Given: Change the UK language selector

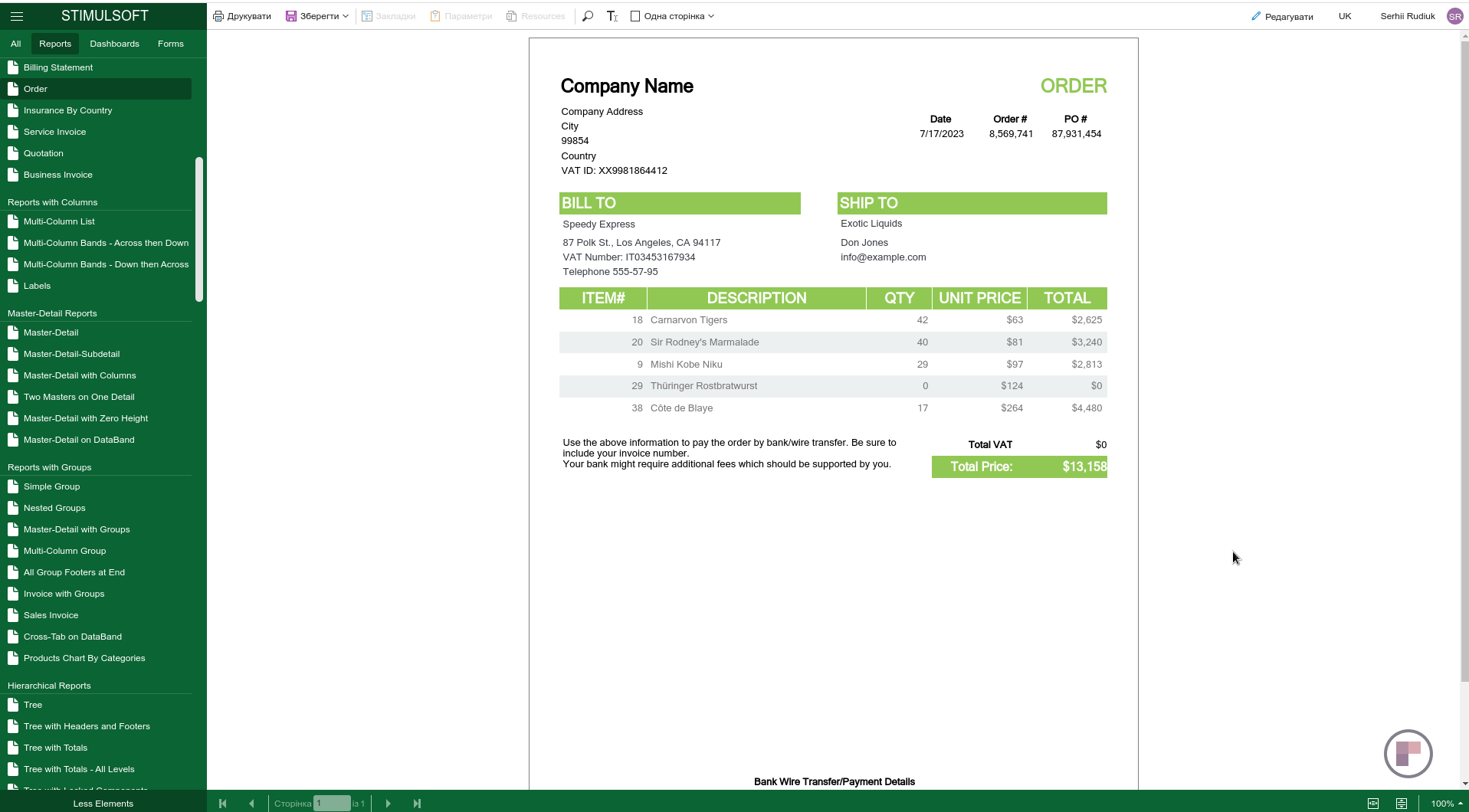Looking at the screenshot, I should tap(1344, 16).
